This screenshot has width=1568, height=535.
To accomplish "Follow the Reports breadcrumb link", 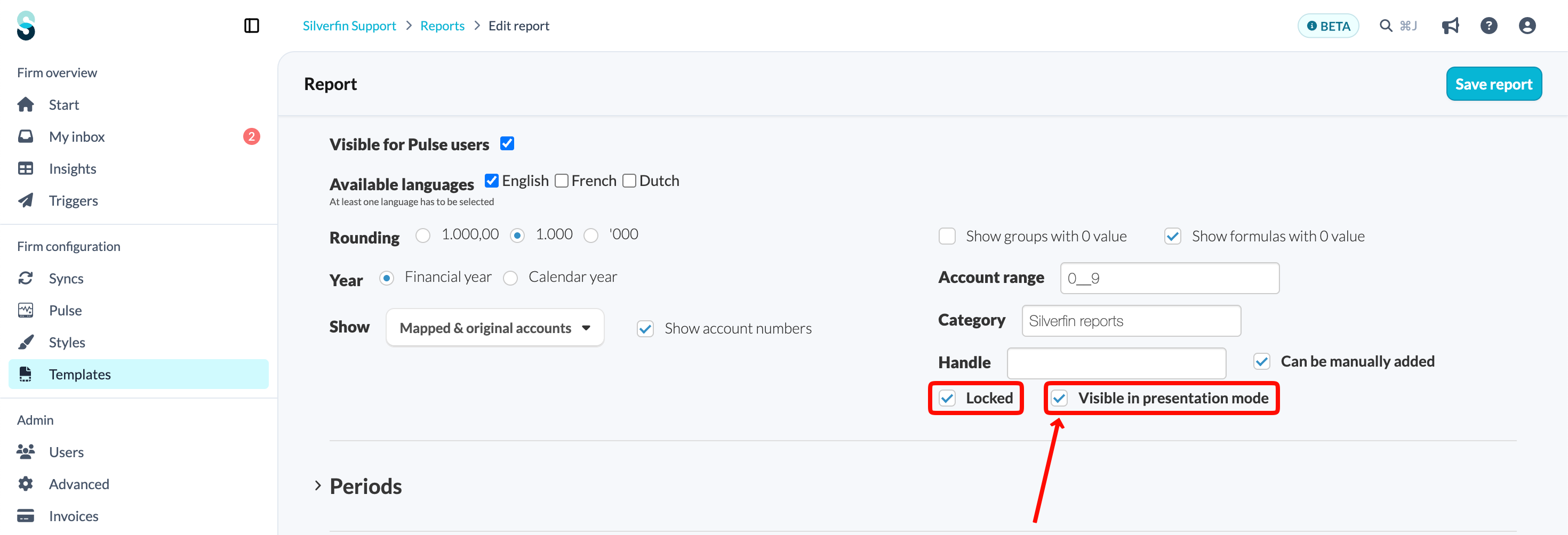I will pos(443,26).
